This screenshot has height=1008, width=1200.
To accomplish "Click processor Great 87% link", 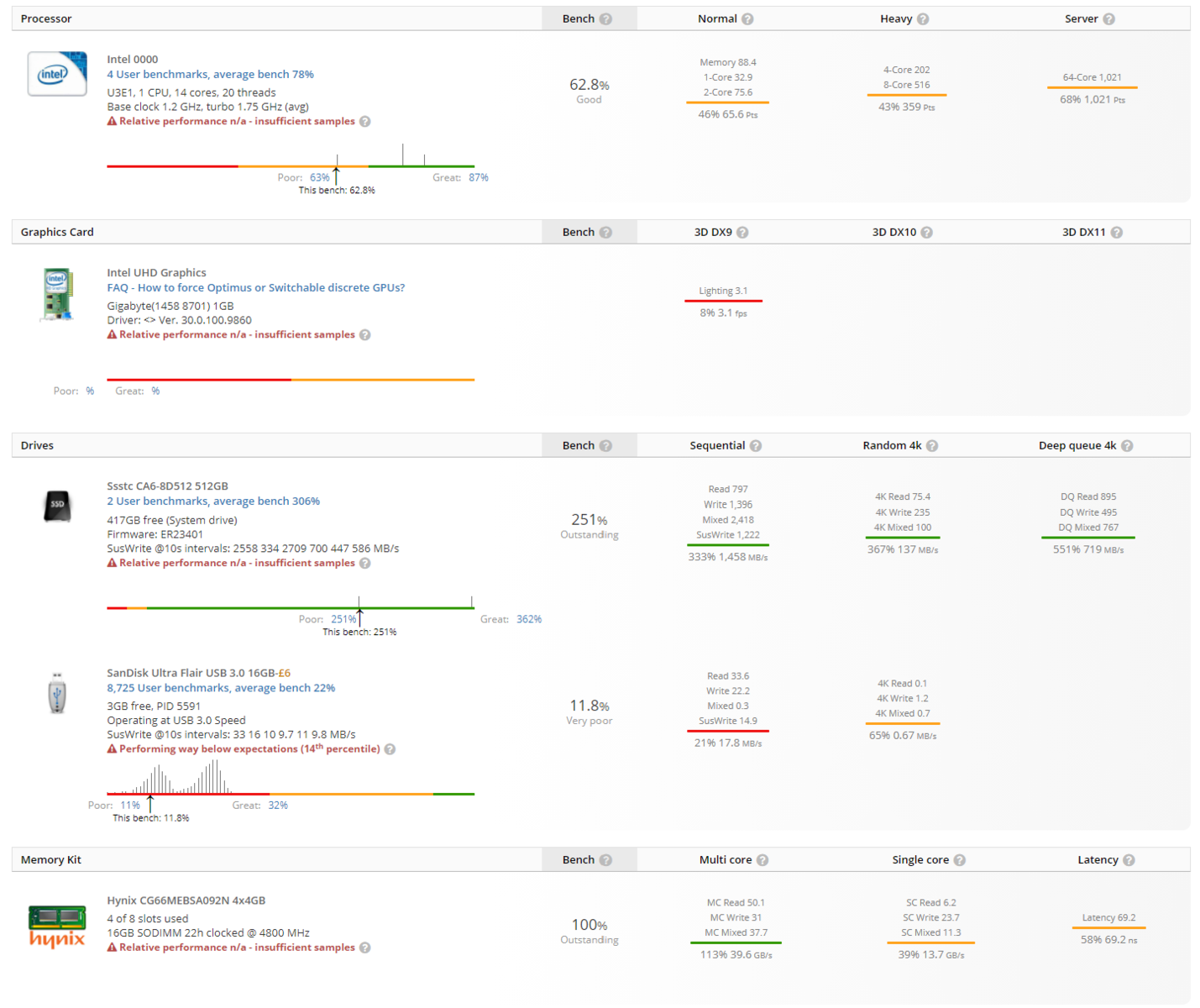I will [479, 178].
